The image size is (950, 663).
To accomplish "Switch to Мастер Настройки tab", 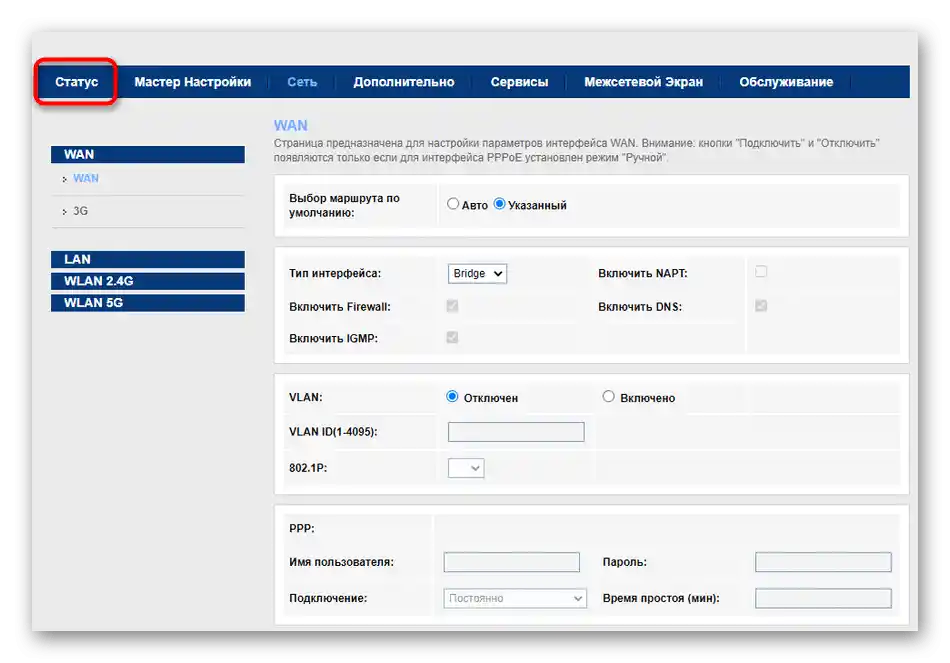I will [193, 82].
